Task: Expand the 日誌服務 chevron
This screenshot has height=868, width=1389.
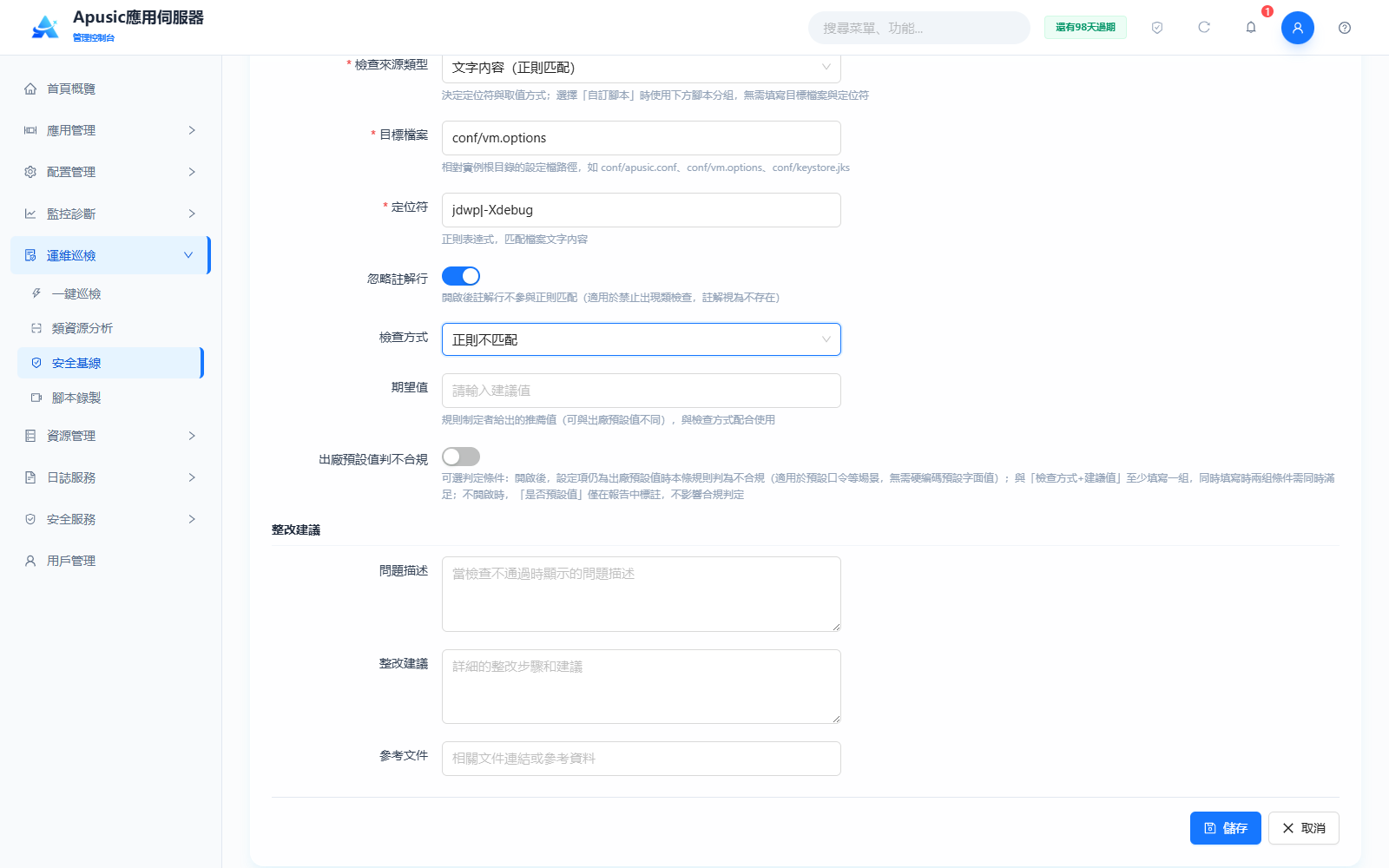Action: [x=192, y=477]
